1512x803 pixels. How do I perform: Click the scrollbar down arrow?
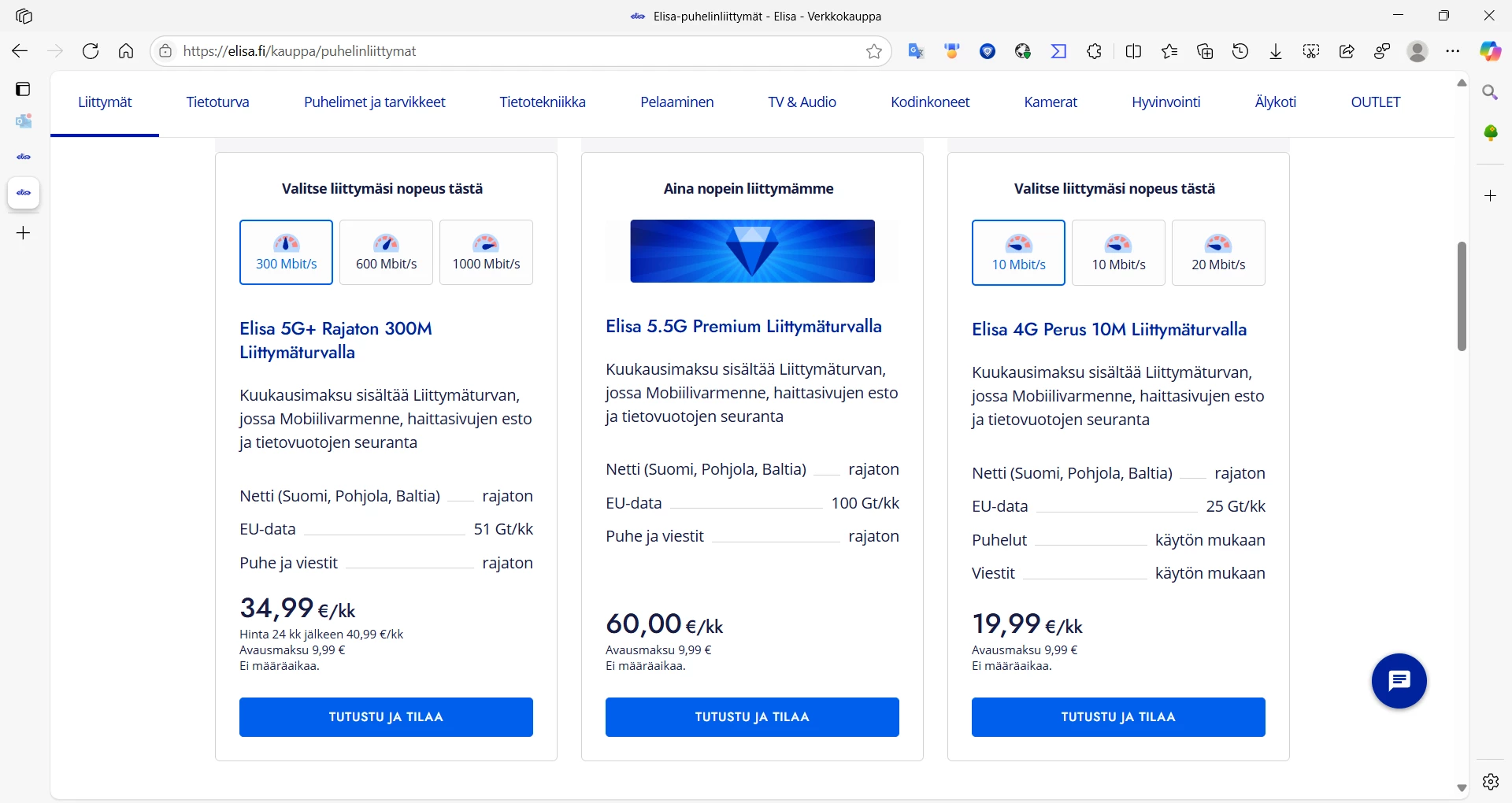1462,788
